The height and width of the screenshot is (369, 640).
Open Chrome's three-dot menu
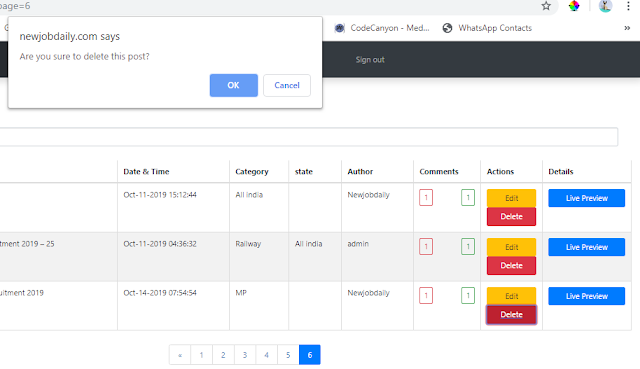tap(628, 6)
